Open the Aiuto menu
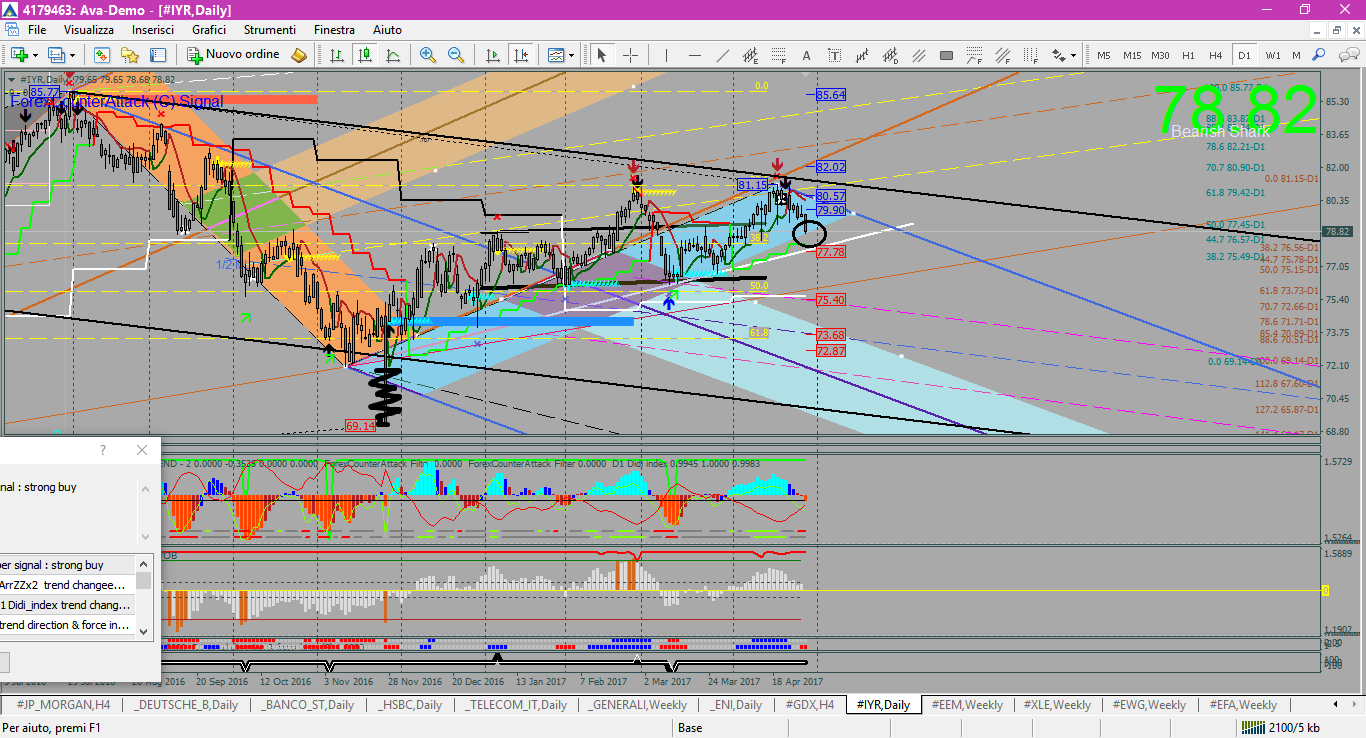The width and height of the screenshot is (1366, 738). pos(387,30)
